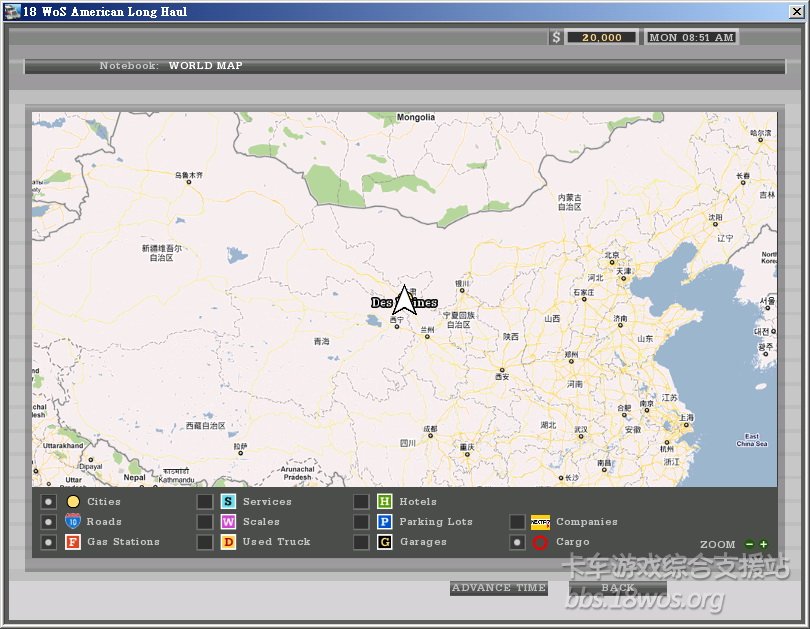Screen dimensions: 810x629
Task: Click the yellow Cities legend icon
Action: point(73,502)
